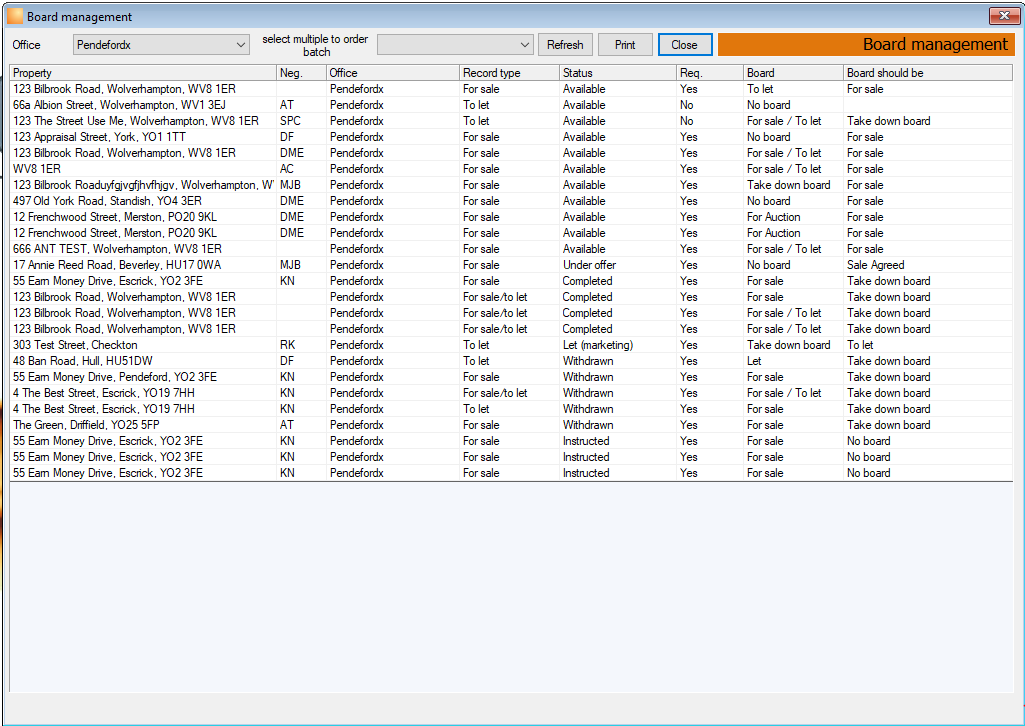Sort by the Status column header
This screenshot has height=726, width=1025.
[x=618, y=73]
